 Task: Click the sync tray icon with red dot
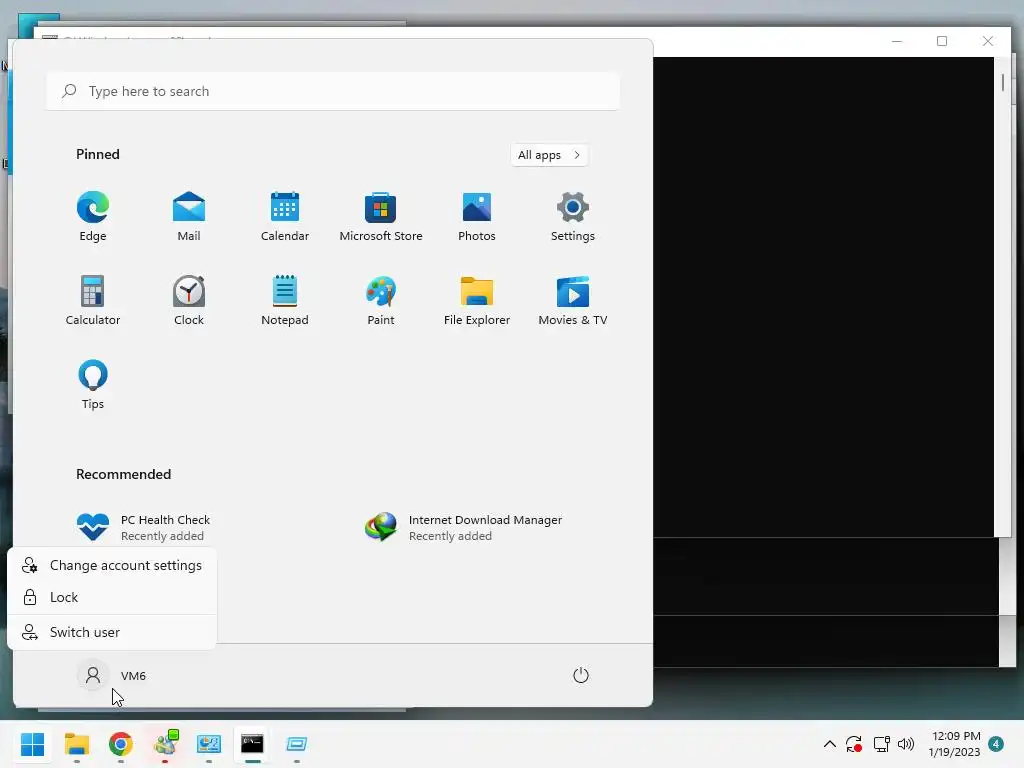pyautogui.click(x=854, y=744)
